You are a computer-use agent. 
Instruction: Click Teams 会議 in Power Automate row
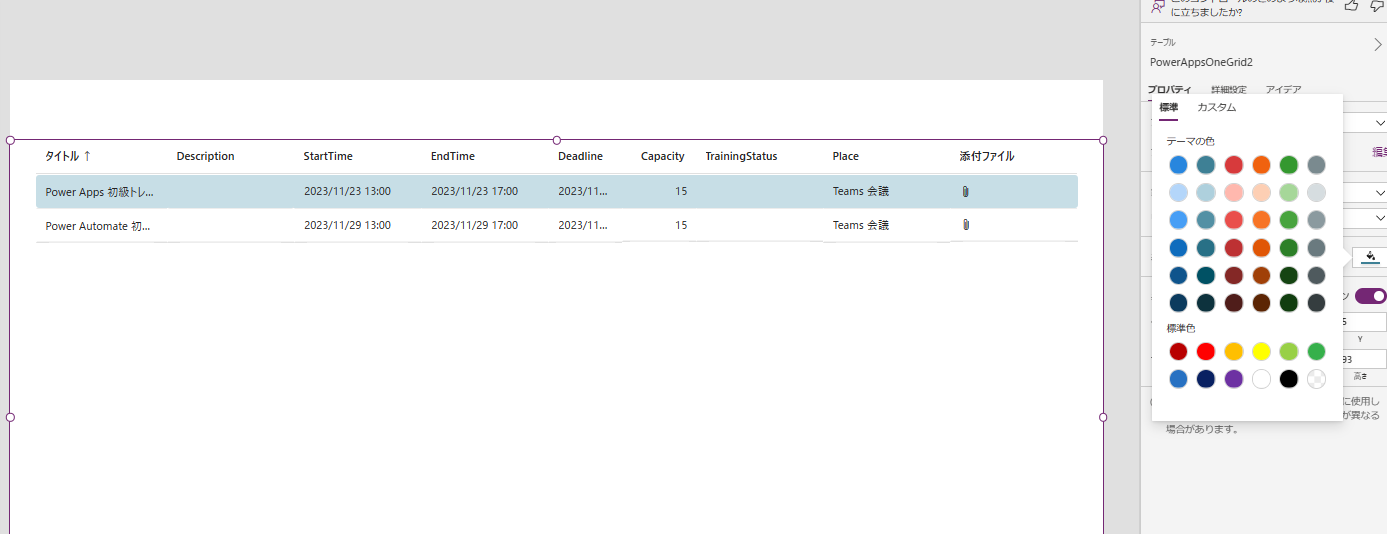tap(861, 225)
